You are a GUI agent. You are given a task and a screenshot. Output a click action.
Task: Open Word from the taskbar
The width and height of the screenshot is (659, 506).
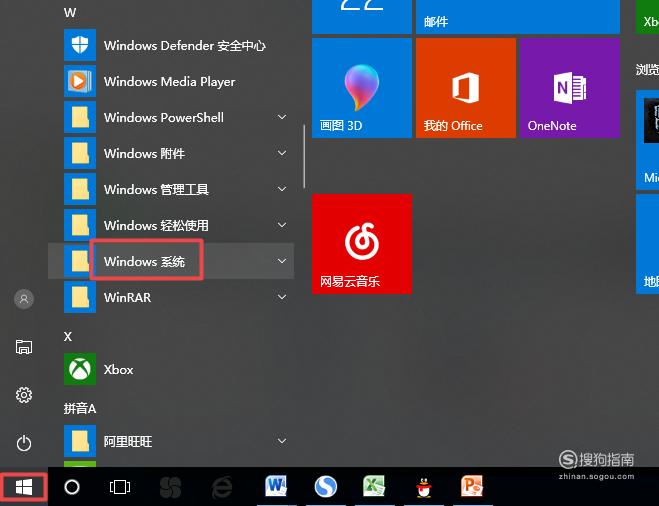click(x=276, y=486)
